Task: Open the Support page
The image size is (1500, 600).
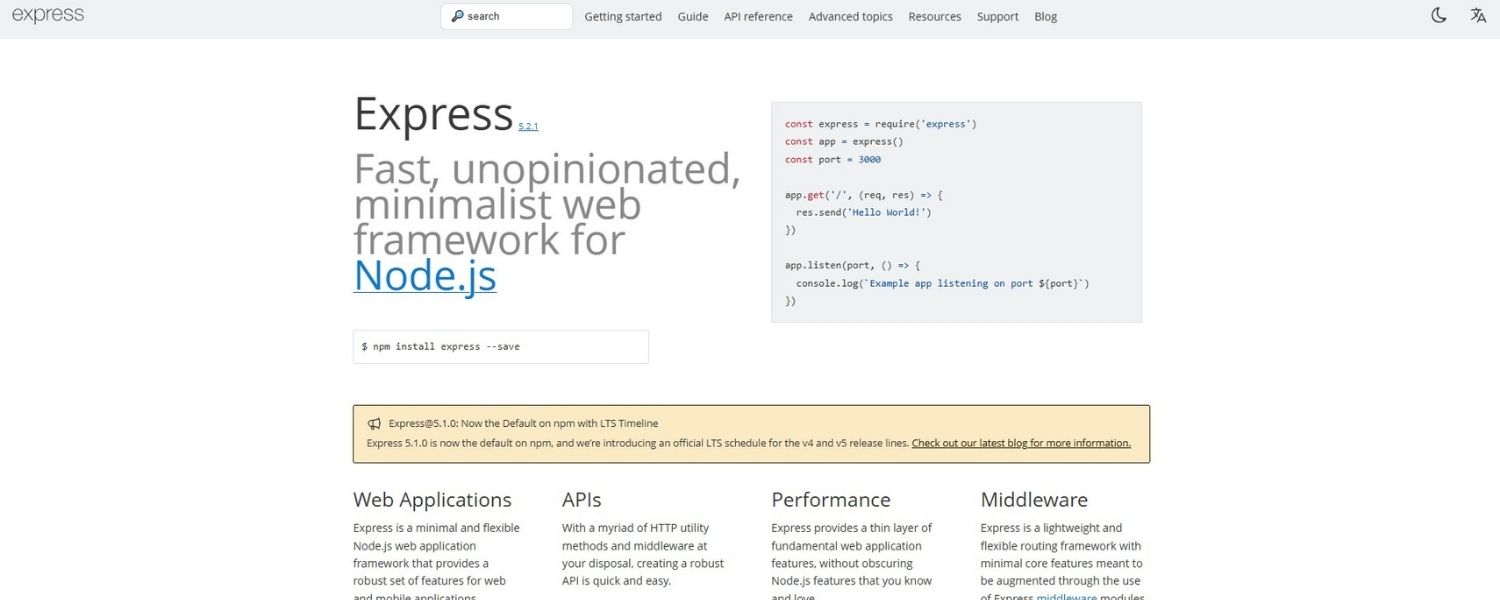Action: (x=997, y=16)
